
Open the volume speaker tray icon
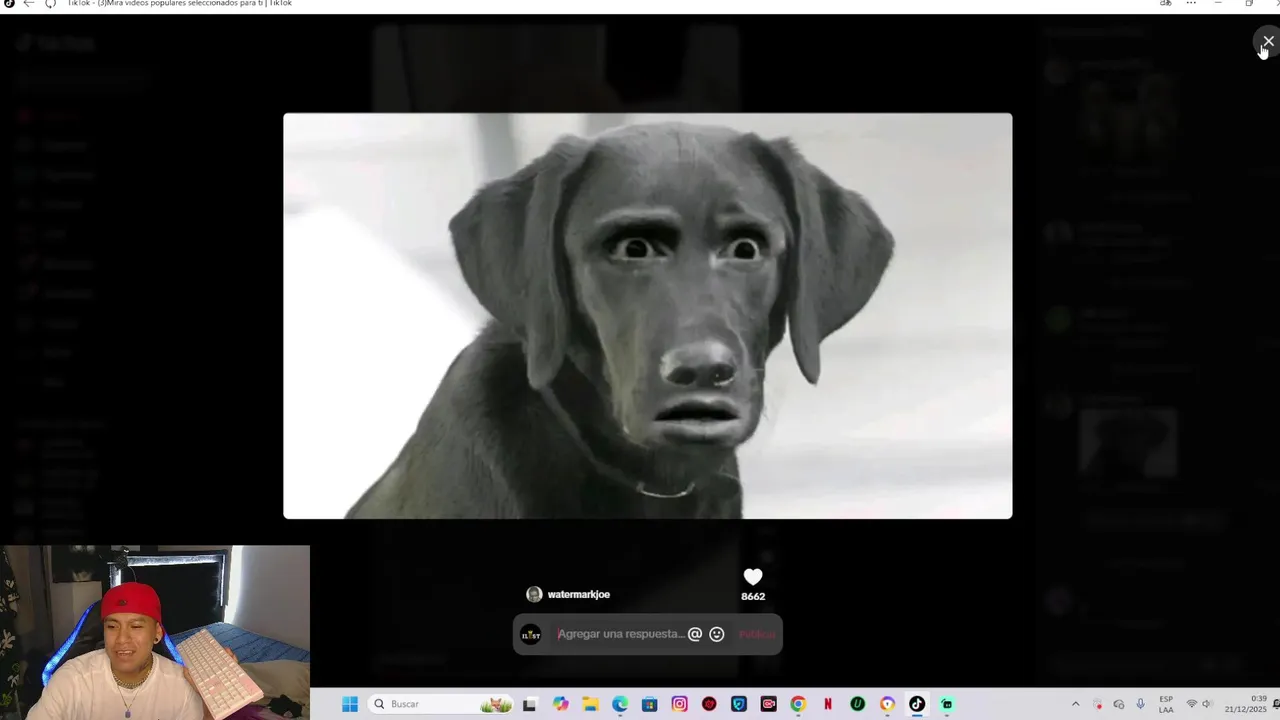(x=1207, y=704)
